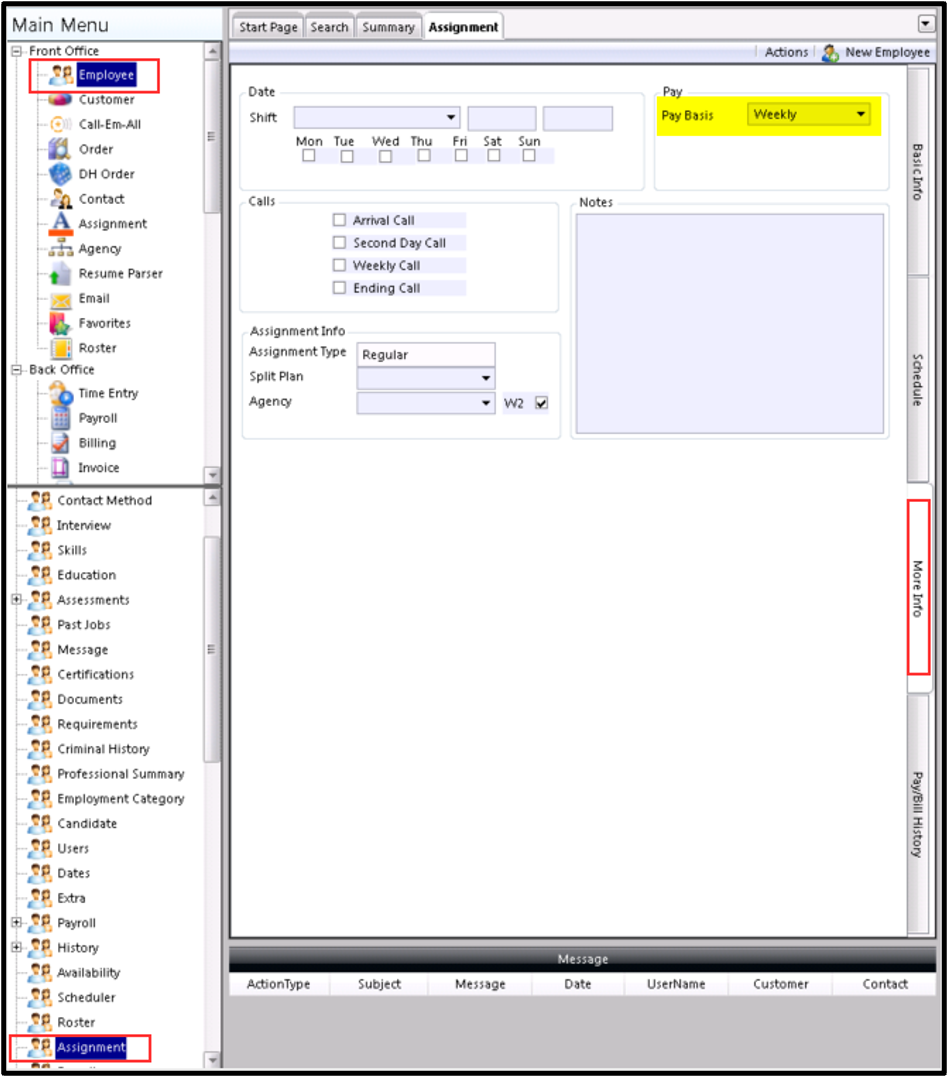Expand the Assessments tree node
Screen dimensions: 948x1076
point(17,599)
